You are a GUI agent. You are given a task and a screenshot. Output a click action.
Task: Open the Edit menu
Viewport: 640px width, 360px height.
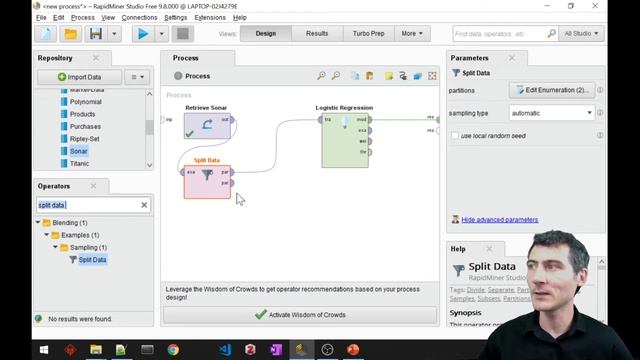pos(58,18)
